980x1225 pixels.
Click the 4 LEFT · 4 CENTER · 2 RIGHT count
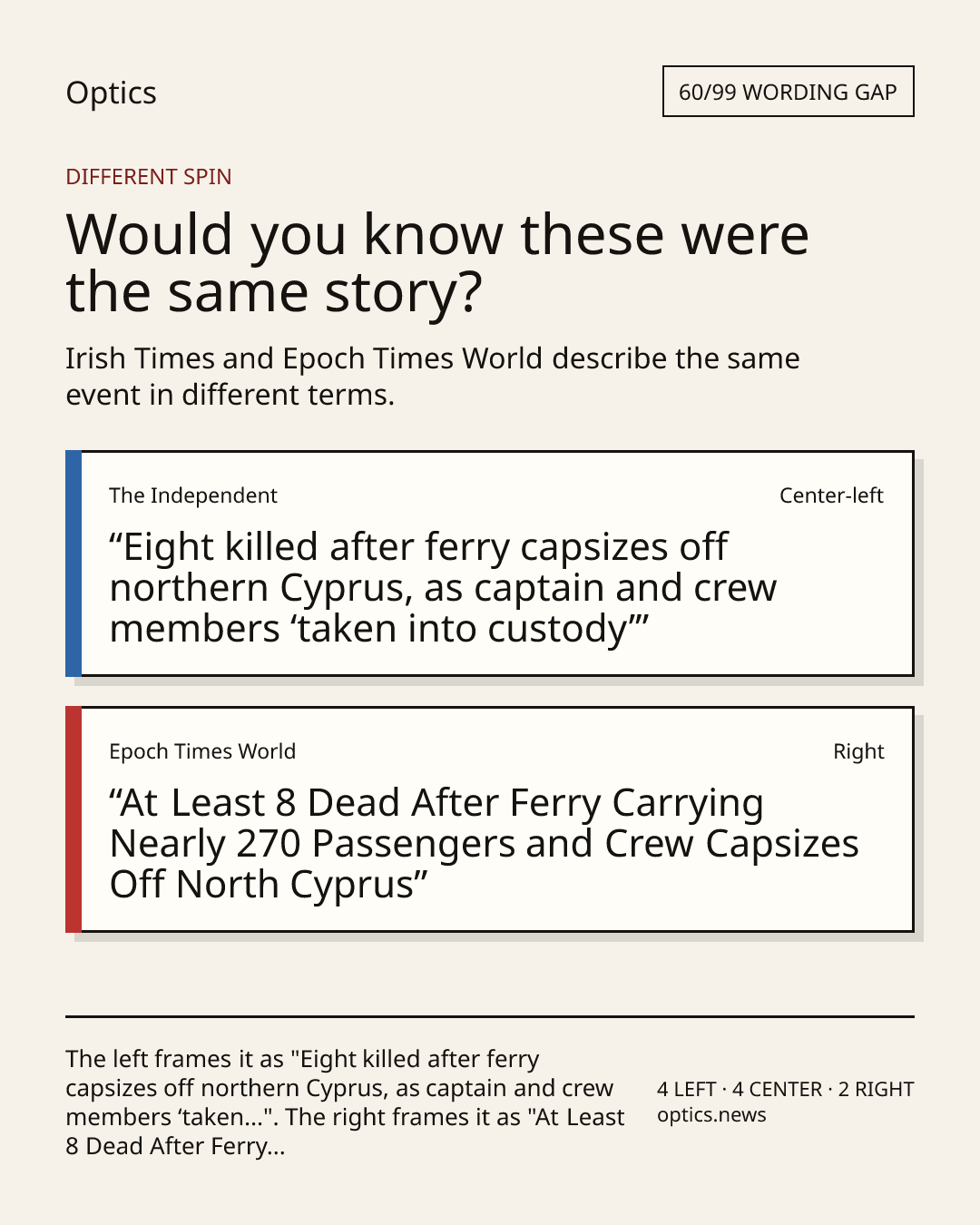[785, 1089]
